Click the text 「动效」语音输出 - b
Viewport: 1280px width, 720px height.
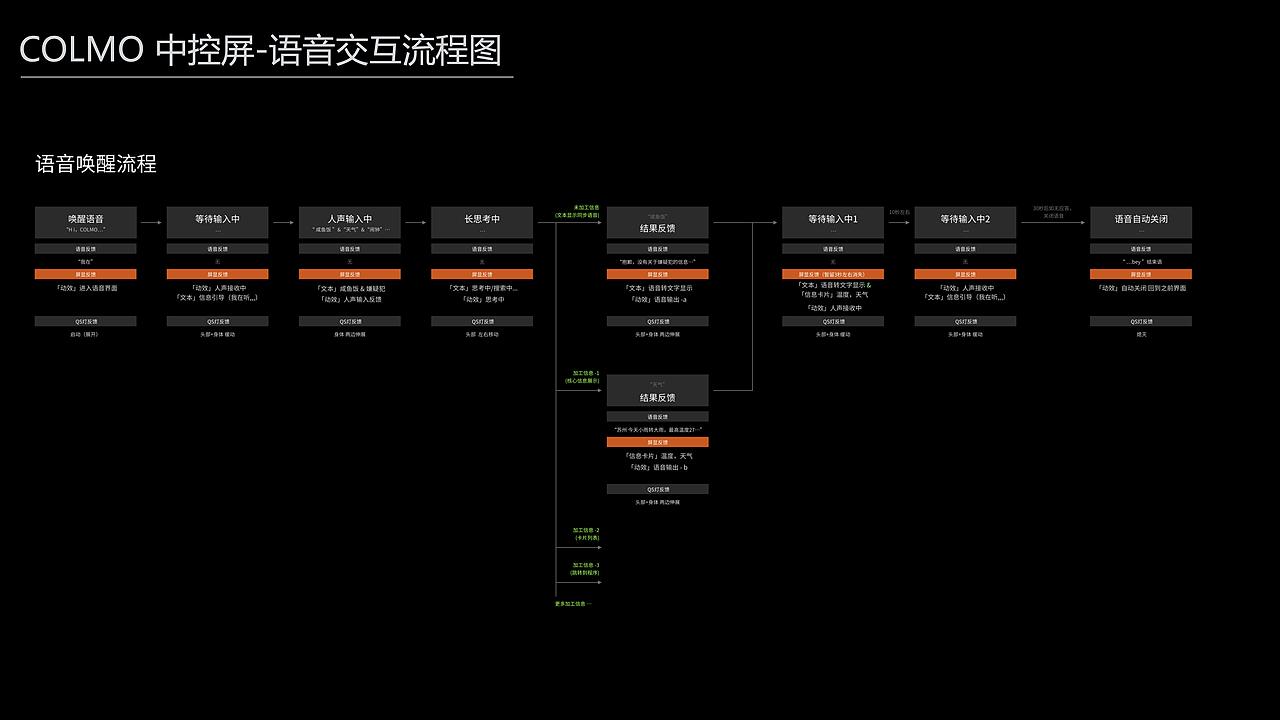pyautogui.click(x=658, y=467)
